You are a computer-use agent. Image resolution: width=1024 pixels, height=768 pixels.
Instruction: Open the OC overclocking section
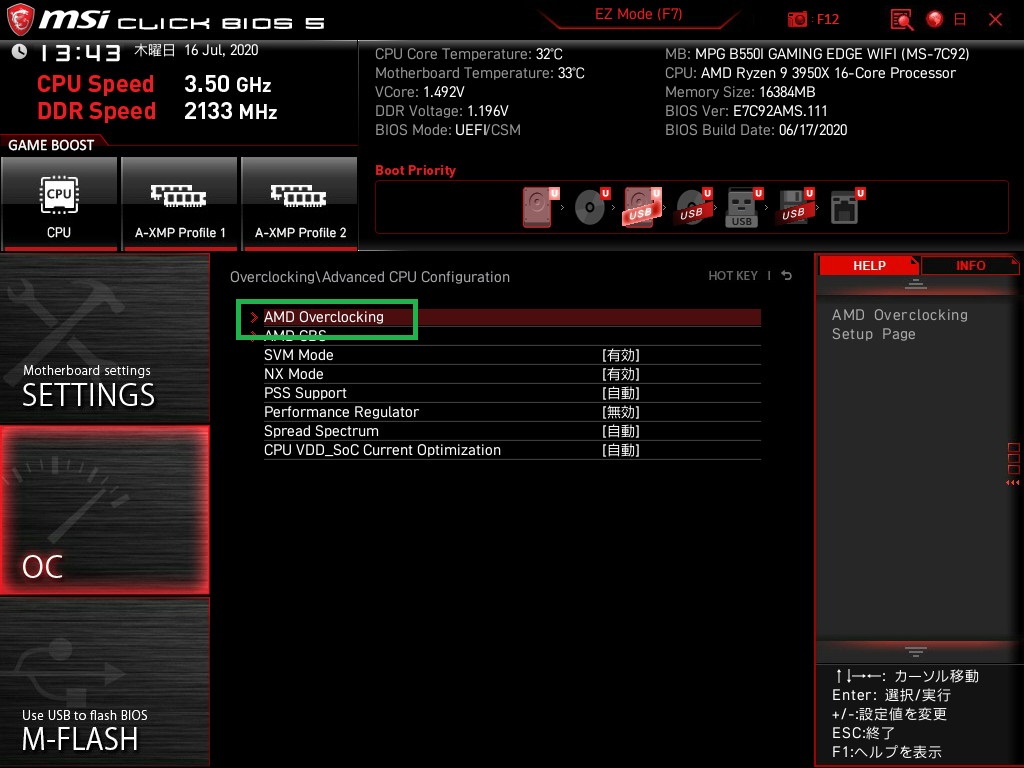click(x=104, y=510)
